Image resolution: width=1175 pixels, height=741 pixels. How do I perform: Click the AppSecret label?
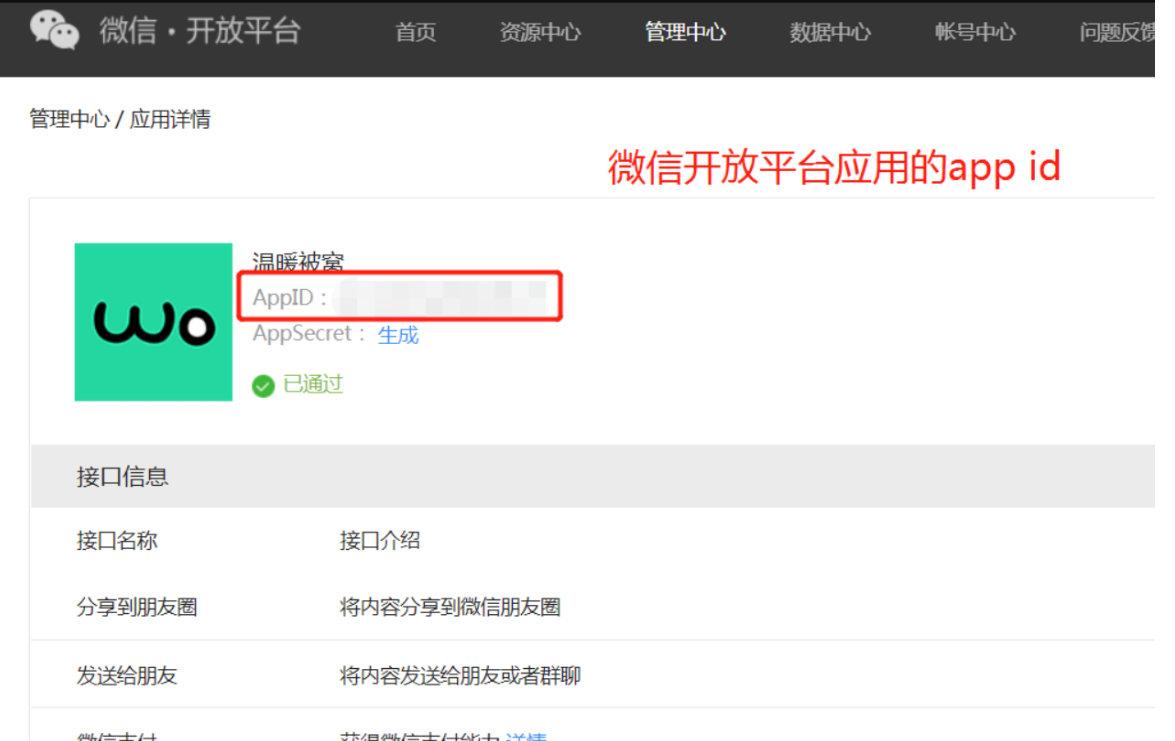click(x=308, y=333)
